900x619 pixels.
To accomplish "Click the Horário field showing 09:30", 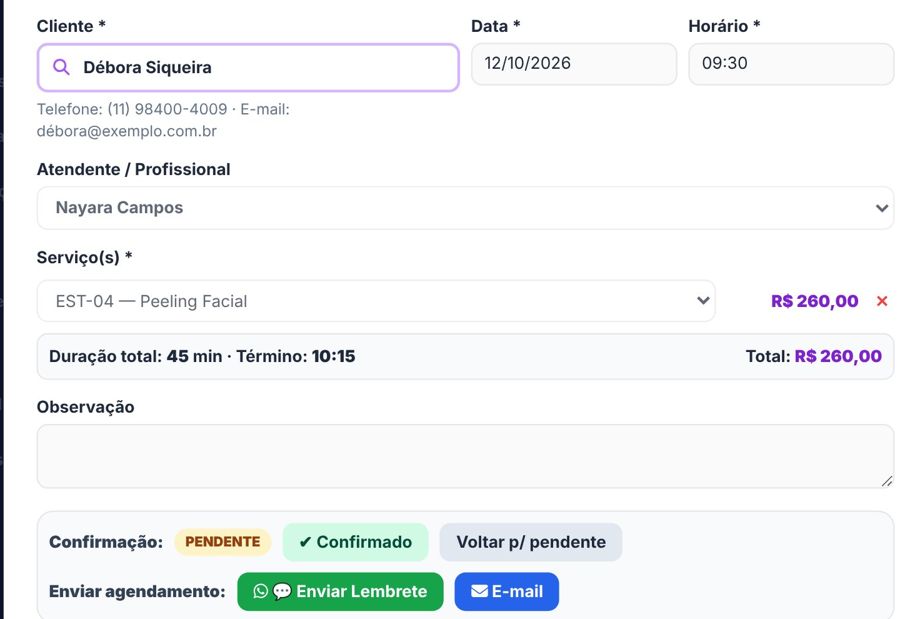I will 791,64.
